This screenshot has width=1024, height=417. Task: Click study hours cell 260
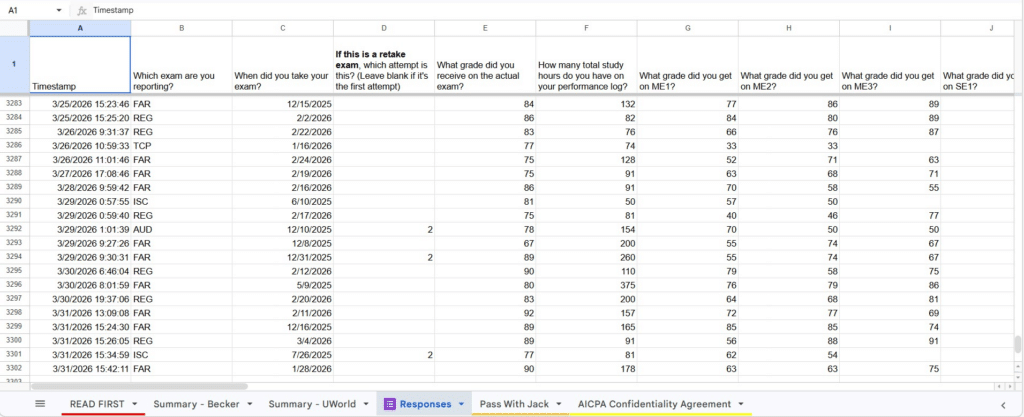[x=586, y=258]
